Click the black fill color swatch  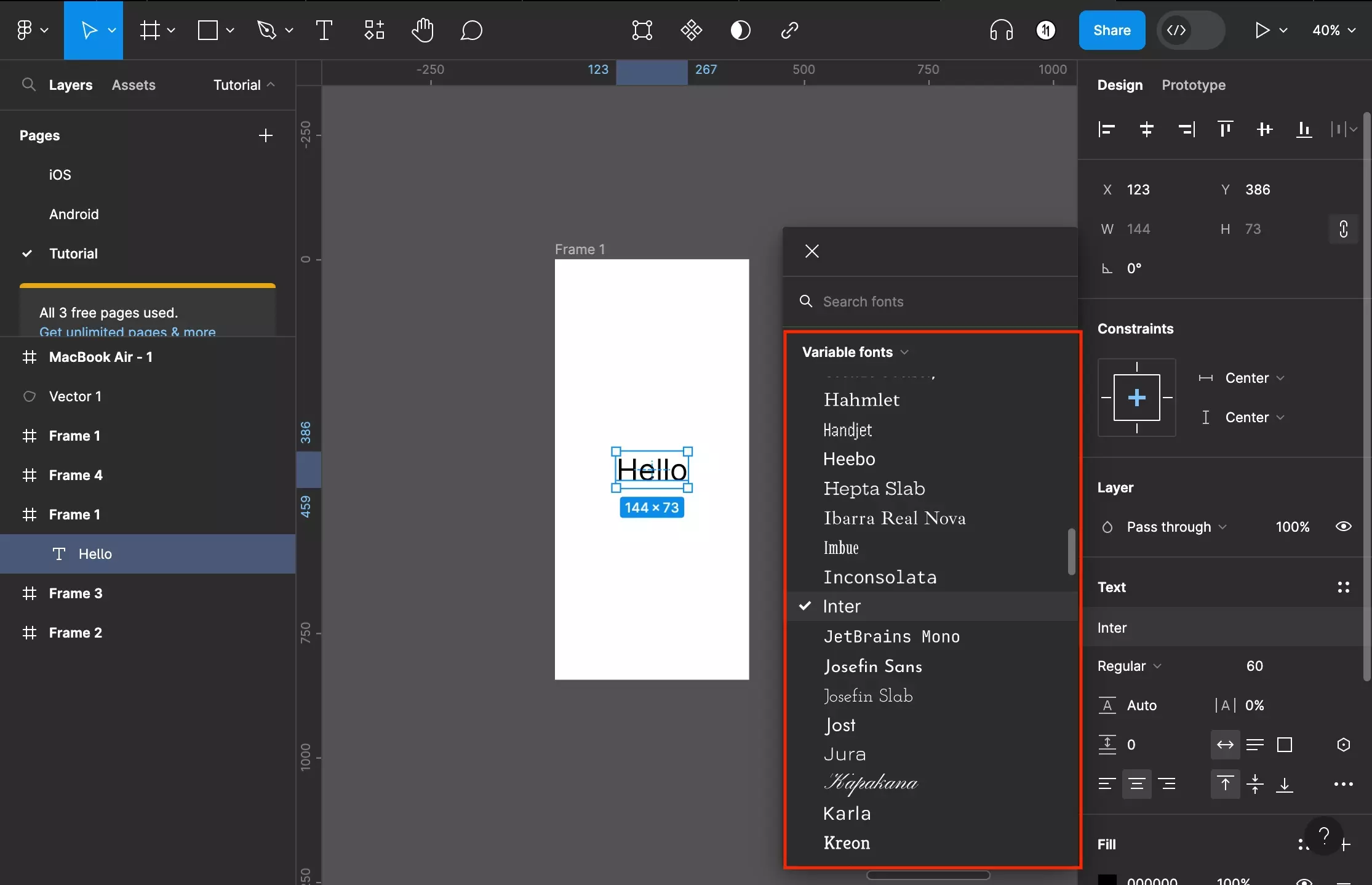1107,880
